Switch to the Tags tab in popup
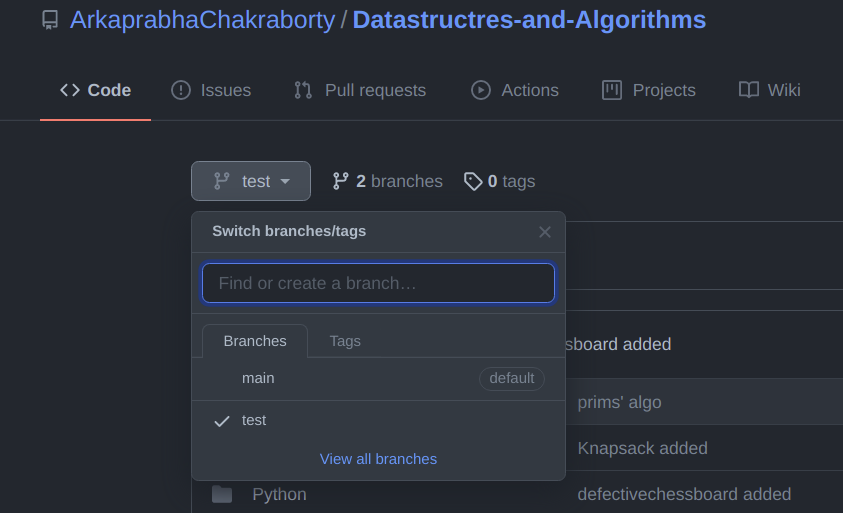The height and width of the screenshot is (513, 843). click(x=345, y=341)
